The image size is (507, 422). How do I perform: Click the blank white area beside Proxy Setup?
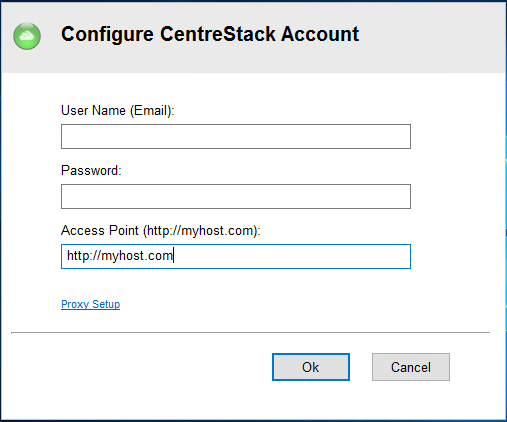[267, 304]
